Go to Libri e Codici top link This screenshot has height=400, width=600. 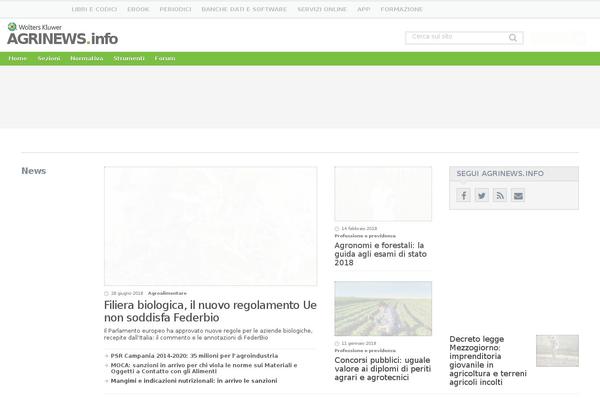coord(94,9)
